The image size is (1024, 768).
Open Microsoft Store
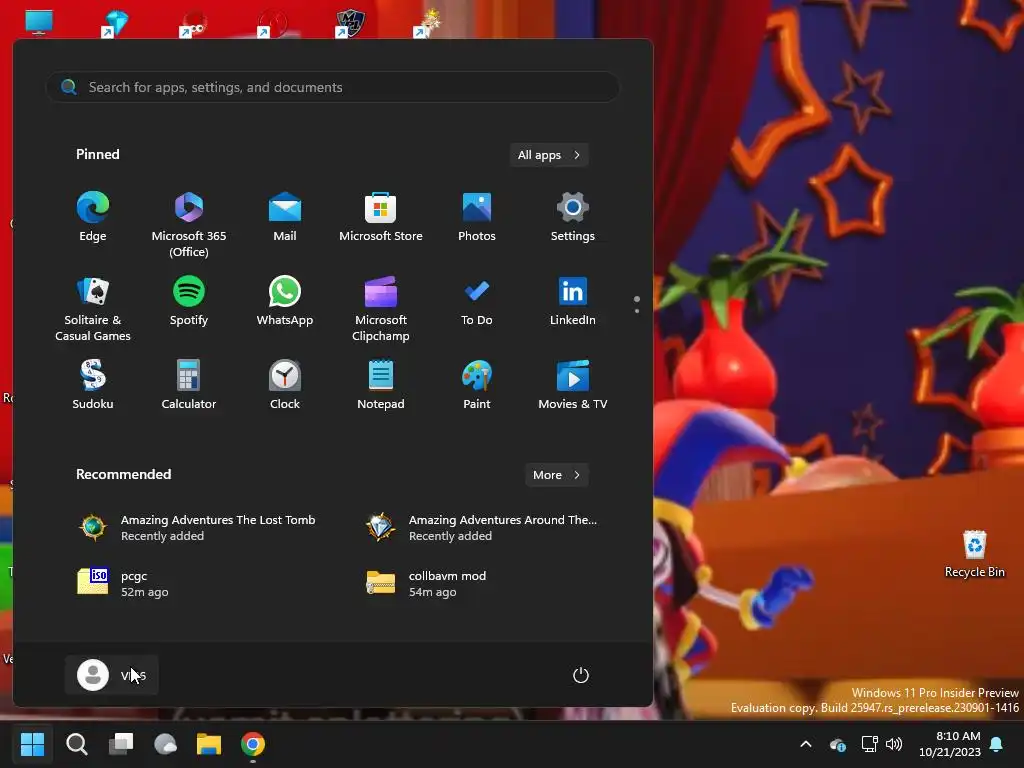(381, 217)
